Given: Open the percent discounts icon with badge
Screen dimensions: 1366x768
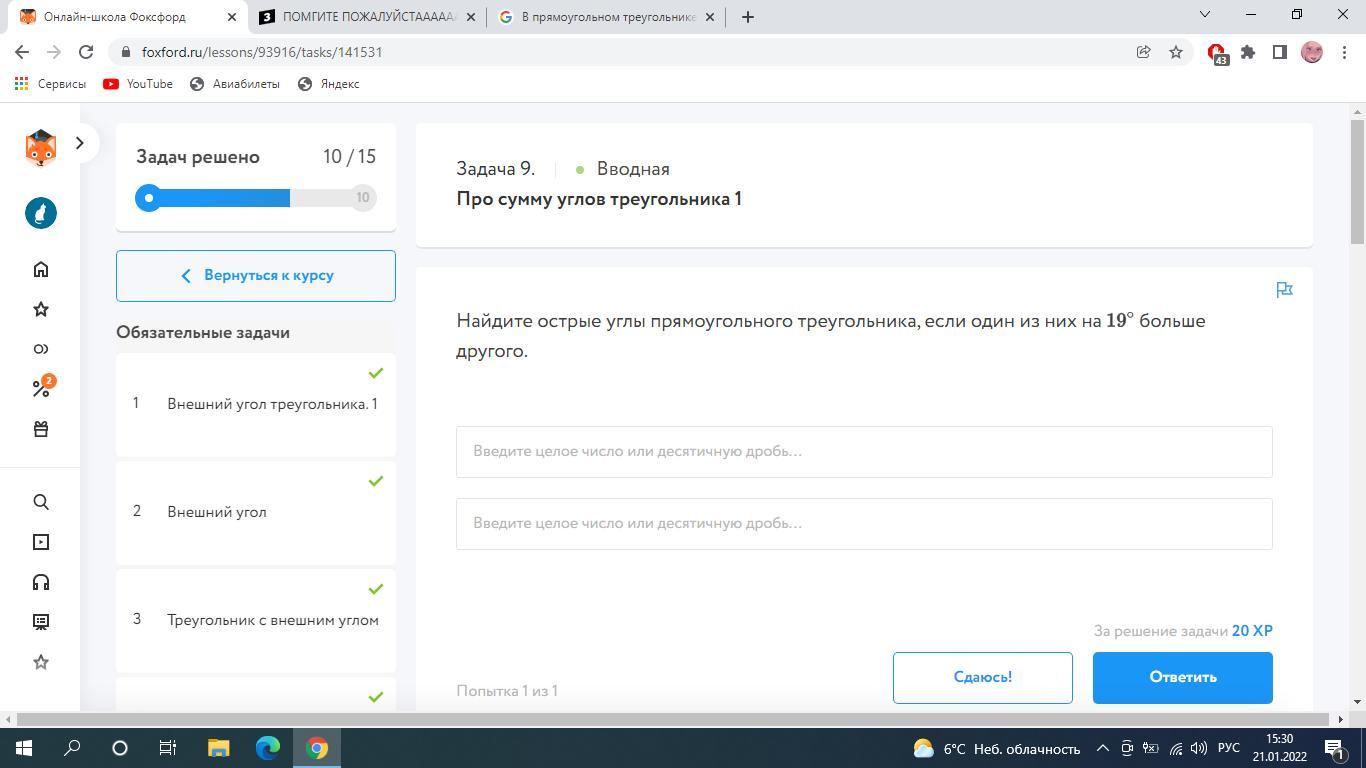Looking at the screenshot, I should (x=42, y=387).
